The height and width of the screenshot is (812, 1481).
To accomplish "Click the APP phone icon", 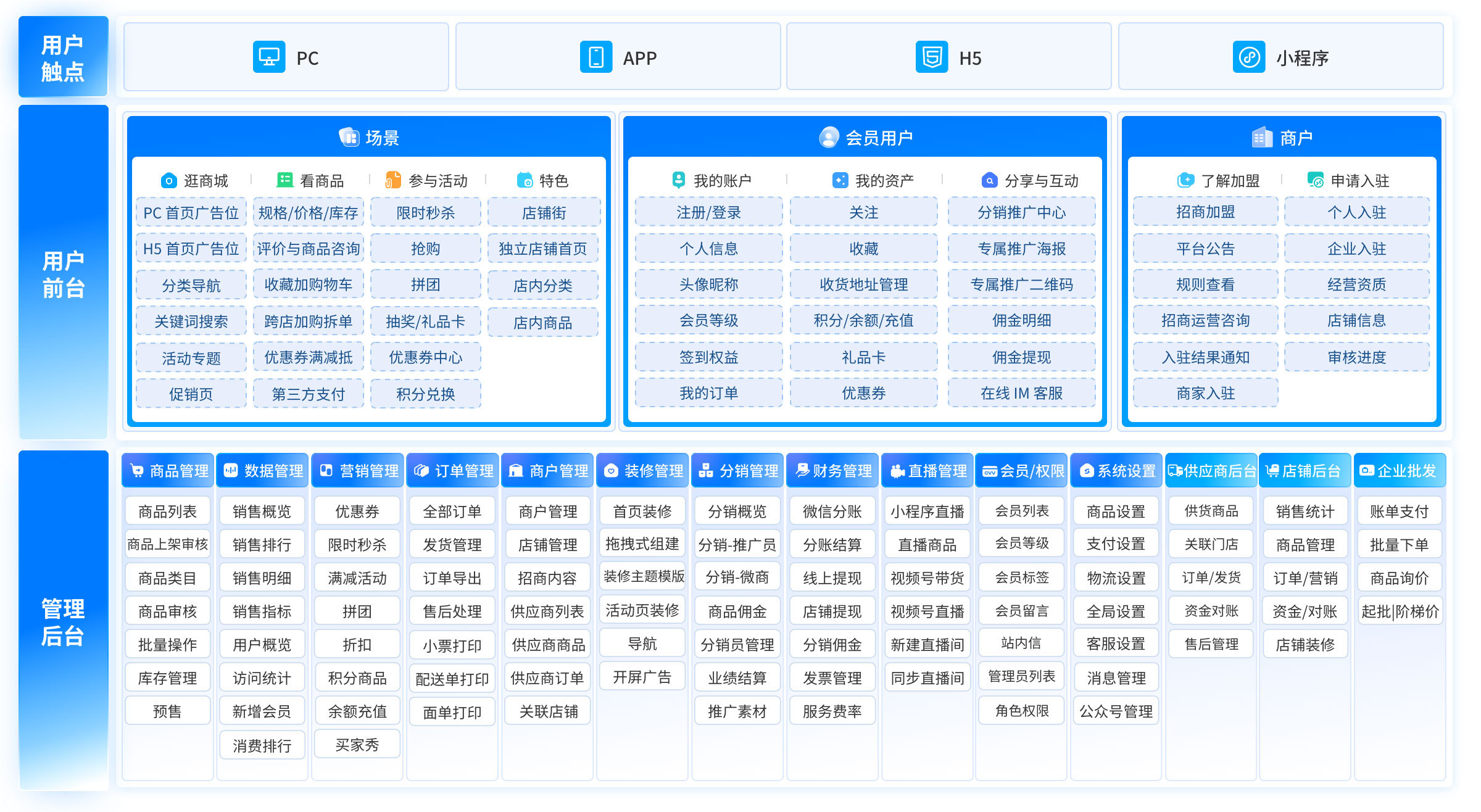I will point(595,57).
